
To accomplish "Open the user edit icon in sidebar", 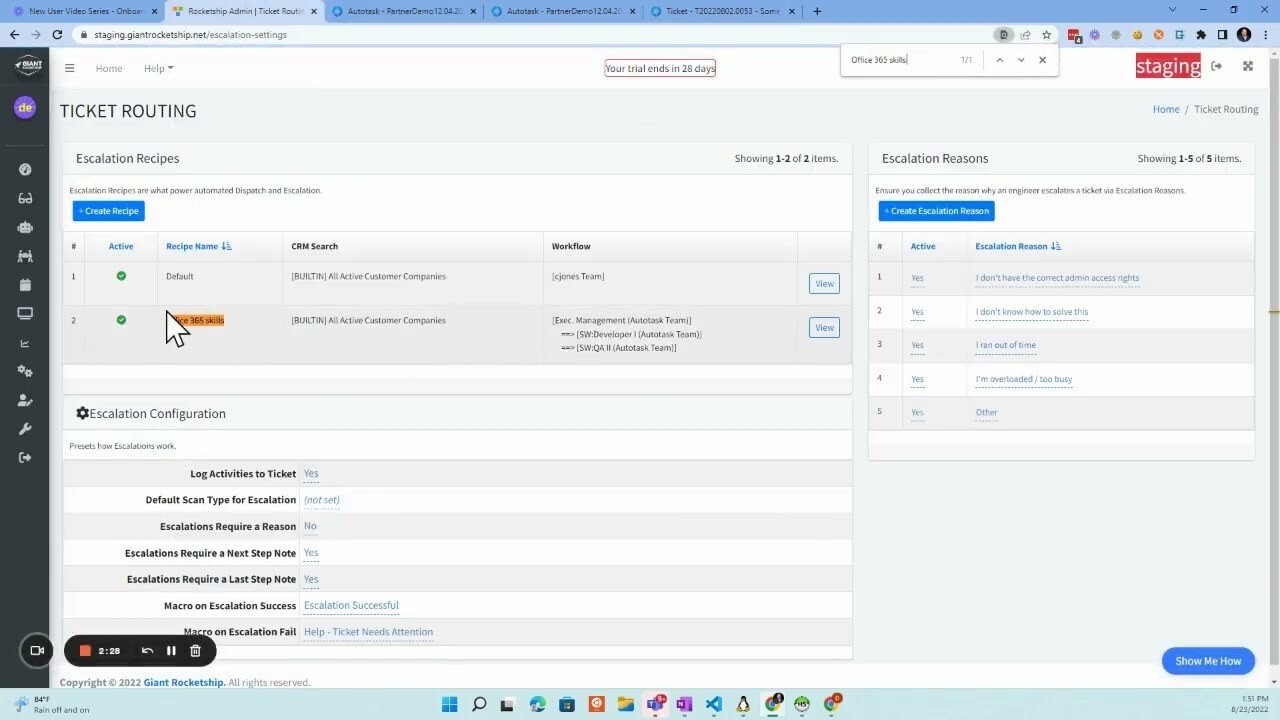I will coord(25,400).
